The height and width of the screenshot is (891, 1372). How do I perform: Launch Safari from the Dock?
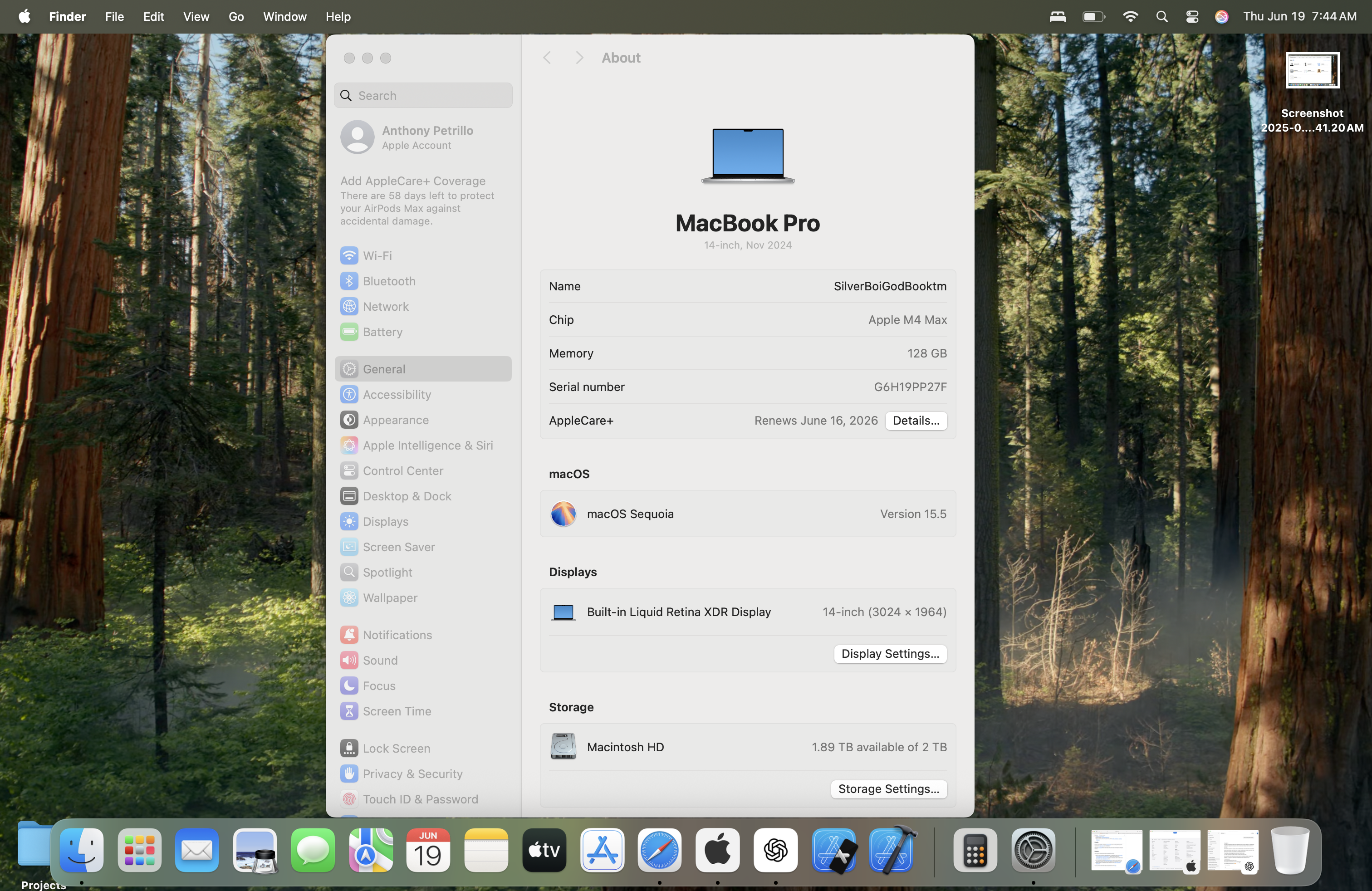coord(660,850)
